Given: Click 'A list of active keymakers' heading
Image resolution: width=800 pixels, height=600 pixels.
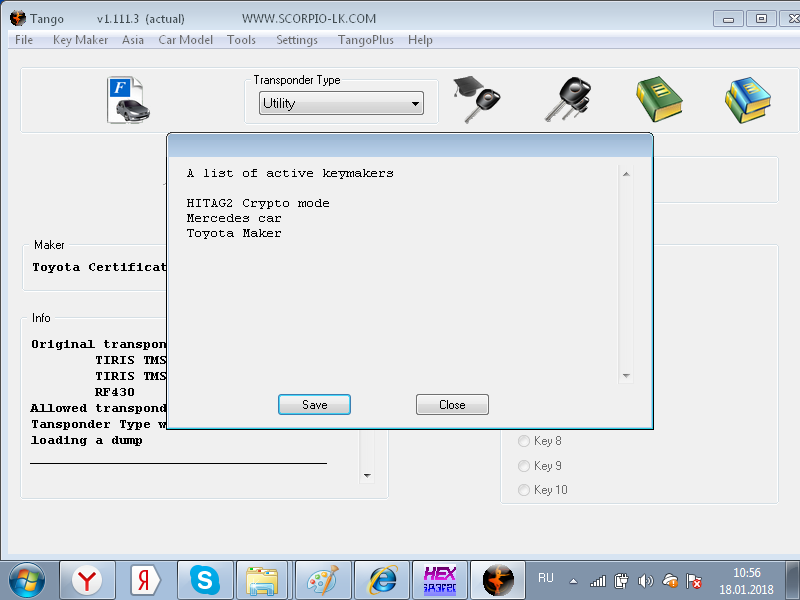Looking at the screenshot, I should (x=290, y=173).
